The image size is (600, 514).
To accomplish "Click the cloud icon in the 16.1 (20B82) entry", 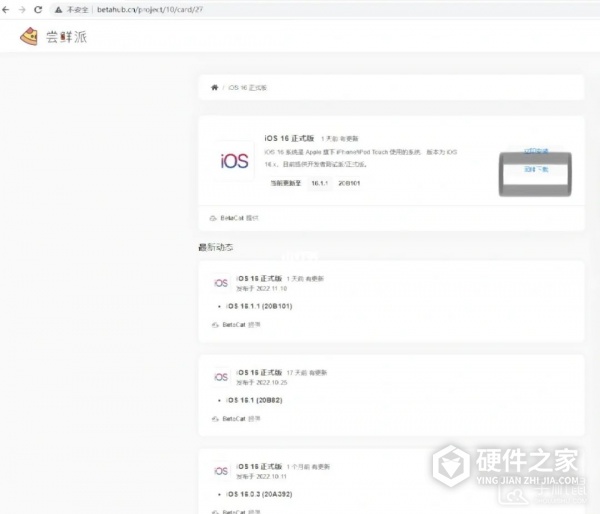I will click(215, 419).
